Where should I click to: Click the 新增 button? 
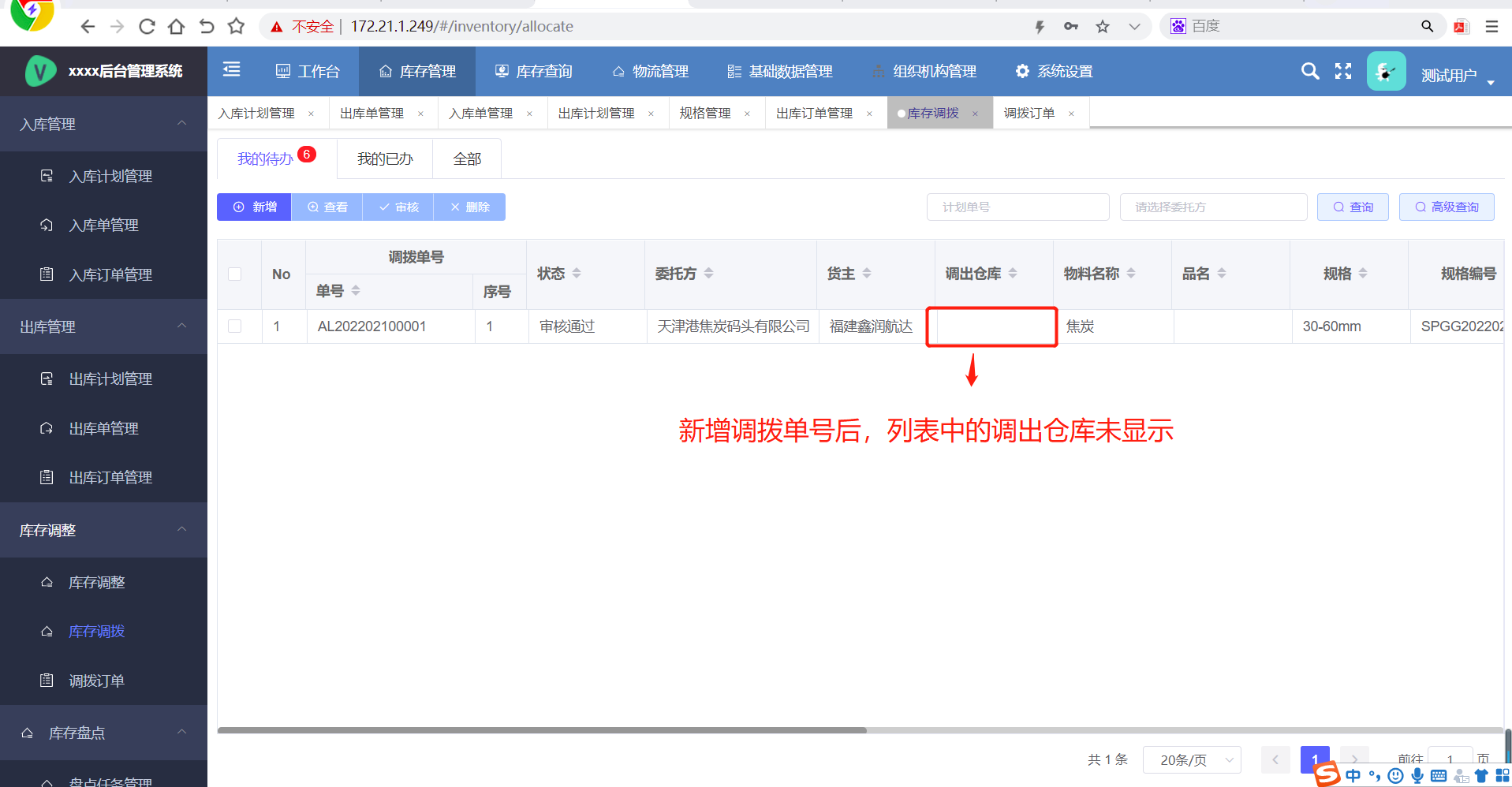[254, 207]
